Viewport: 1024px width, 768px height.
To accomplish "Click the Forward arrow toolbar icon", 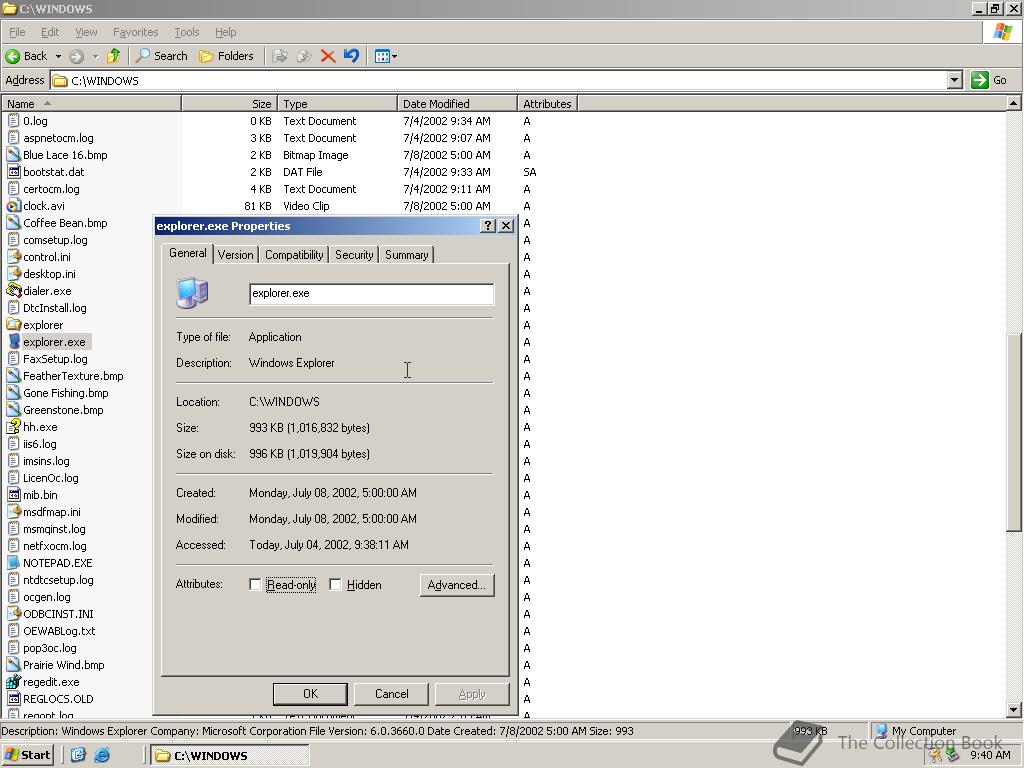I will tap(76, 56).
